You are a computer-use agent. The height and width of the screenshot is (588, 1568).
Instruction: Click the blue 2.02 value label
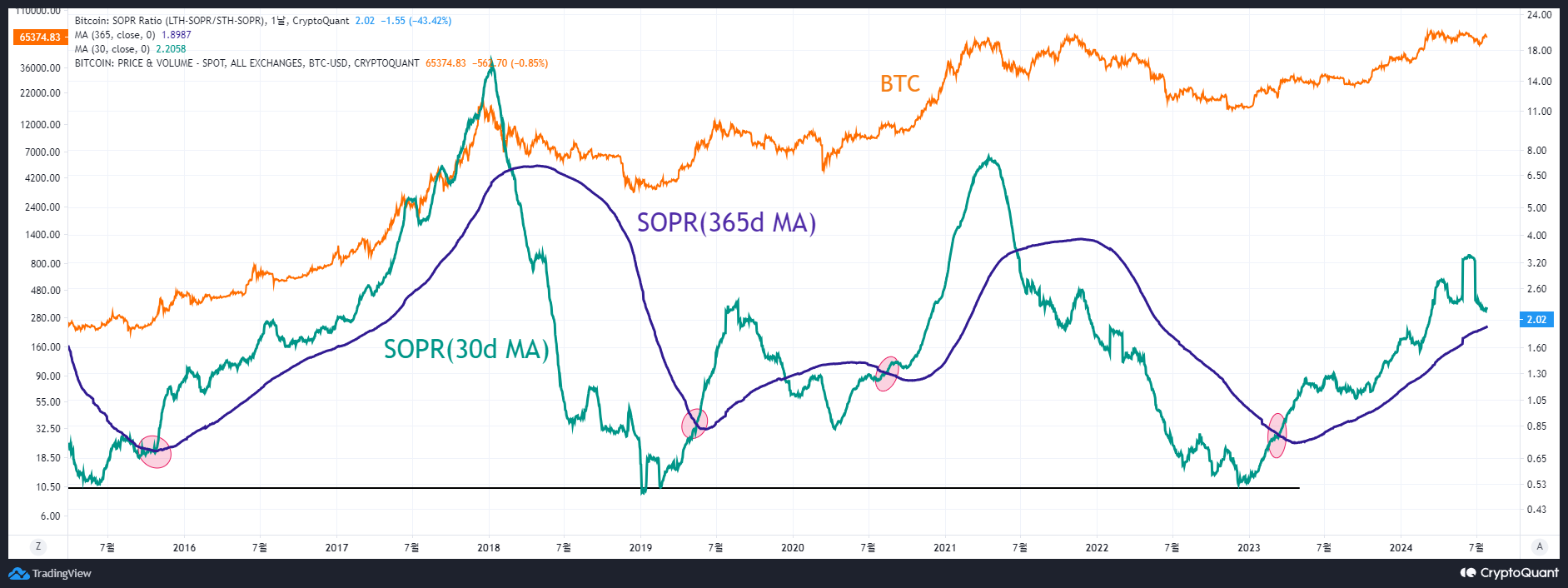1536,320
